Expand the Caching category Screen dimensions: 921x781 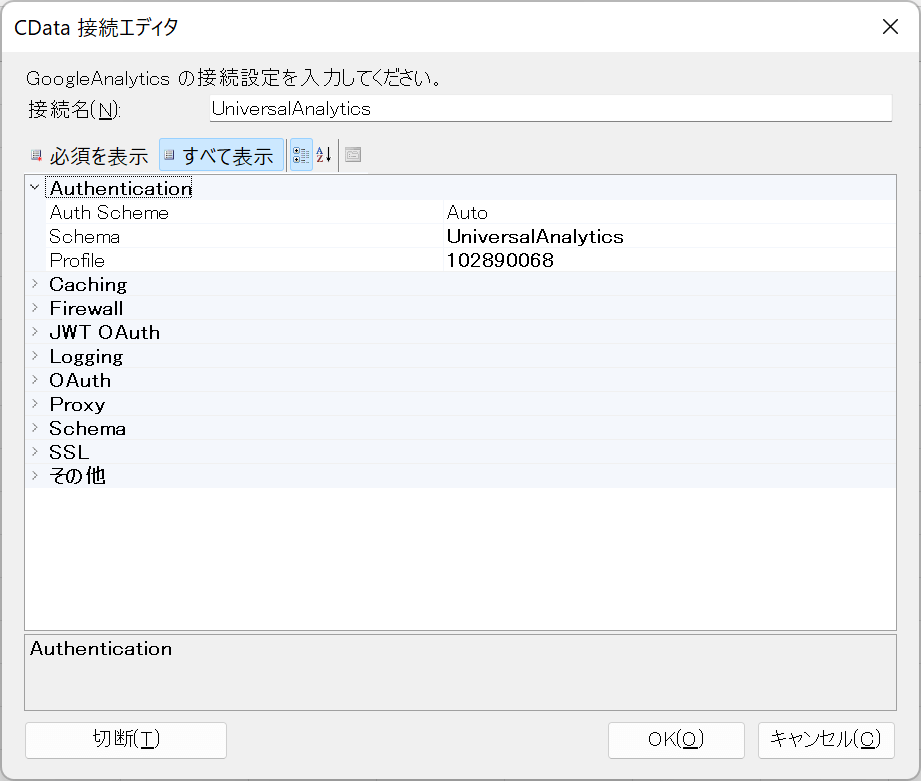(x=35, y=284)
